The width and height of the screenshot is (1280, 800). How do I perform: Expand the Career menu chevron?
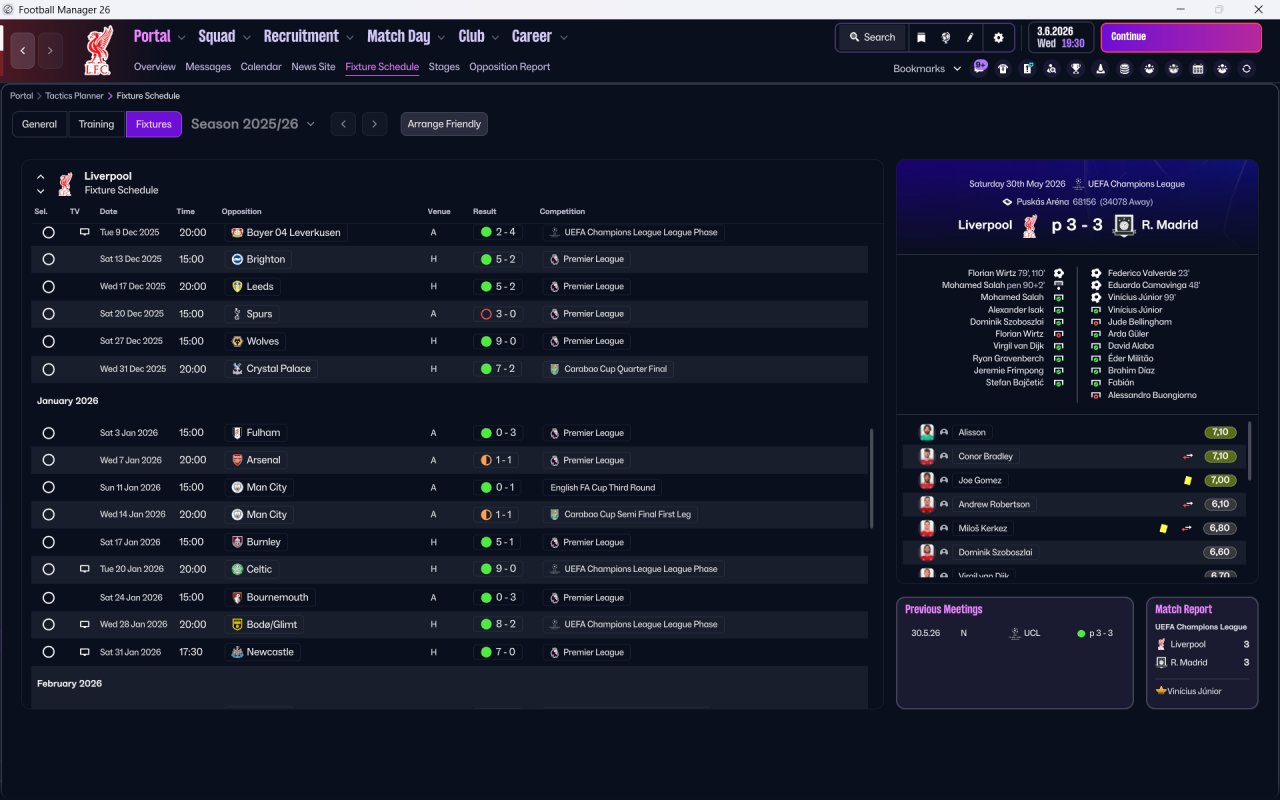click(564, 38)
